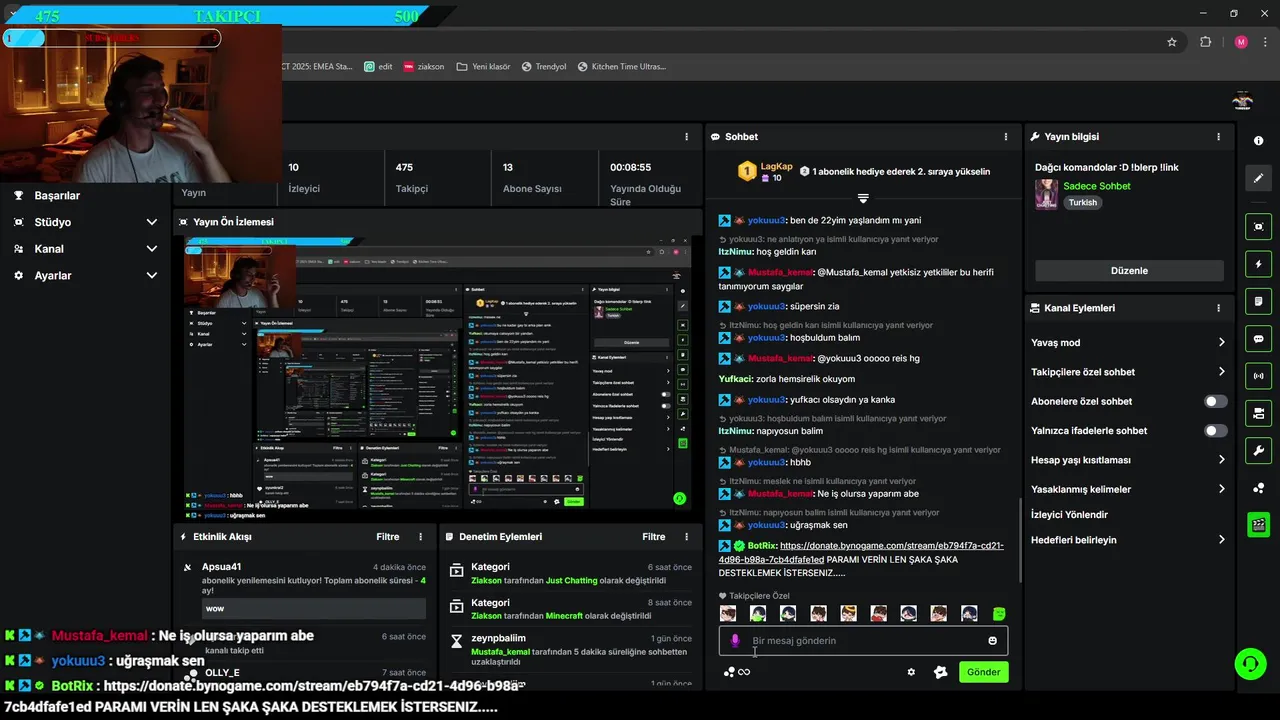The height and width of the screenshot is (720, 1280).
Task: Click the chat bubble icon in the right sidebar
Action: (1258, 338)
